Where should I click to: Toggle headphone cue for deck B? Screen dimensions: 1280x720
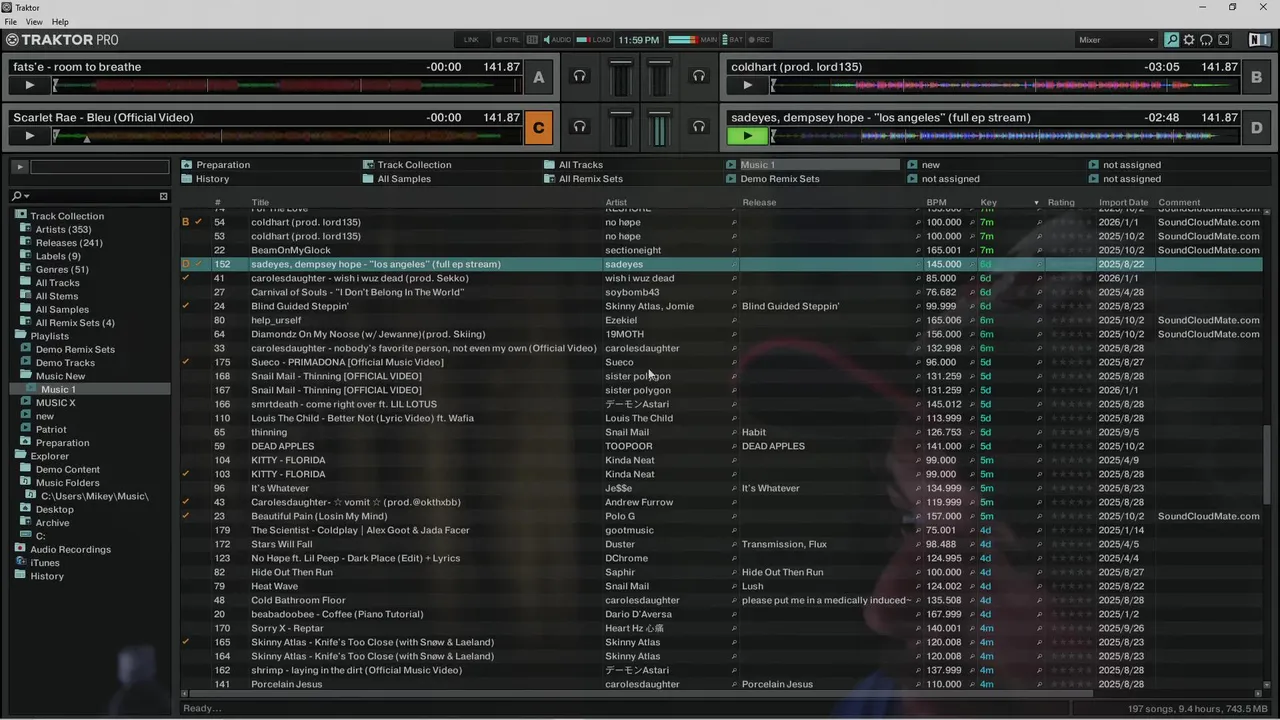(x=699, y=76)
